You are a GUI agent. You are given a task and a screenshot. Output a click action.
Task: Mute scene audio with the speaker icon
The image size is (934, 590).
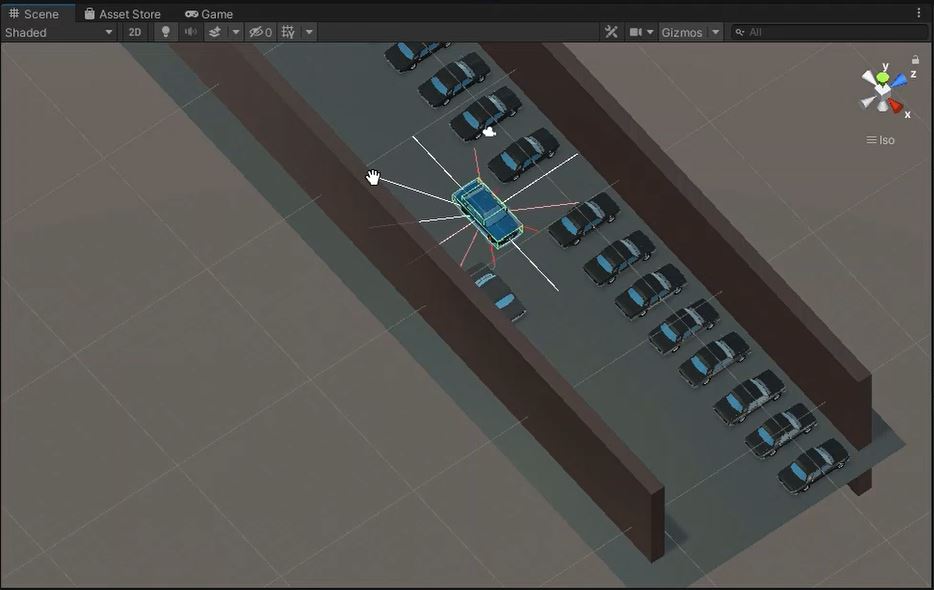[x=190, y=32]
